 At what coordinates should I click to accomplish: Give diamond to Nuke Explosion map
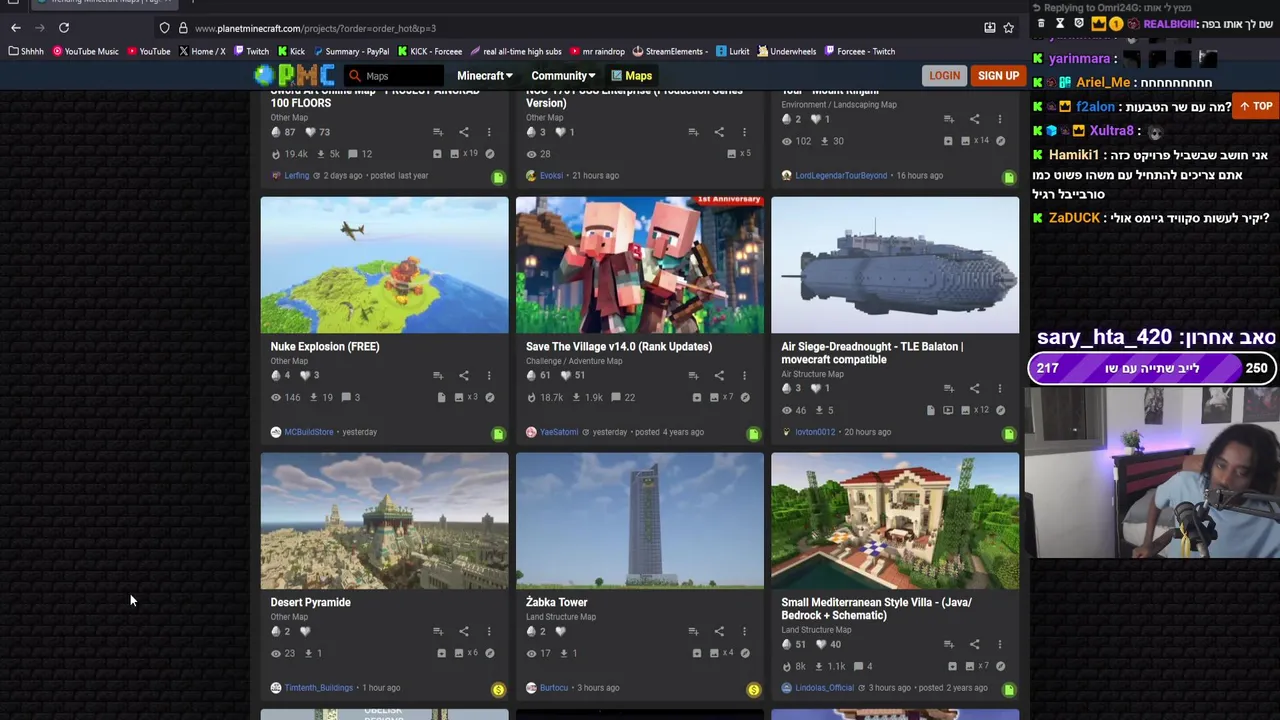point(276,375)
